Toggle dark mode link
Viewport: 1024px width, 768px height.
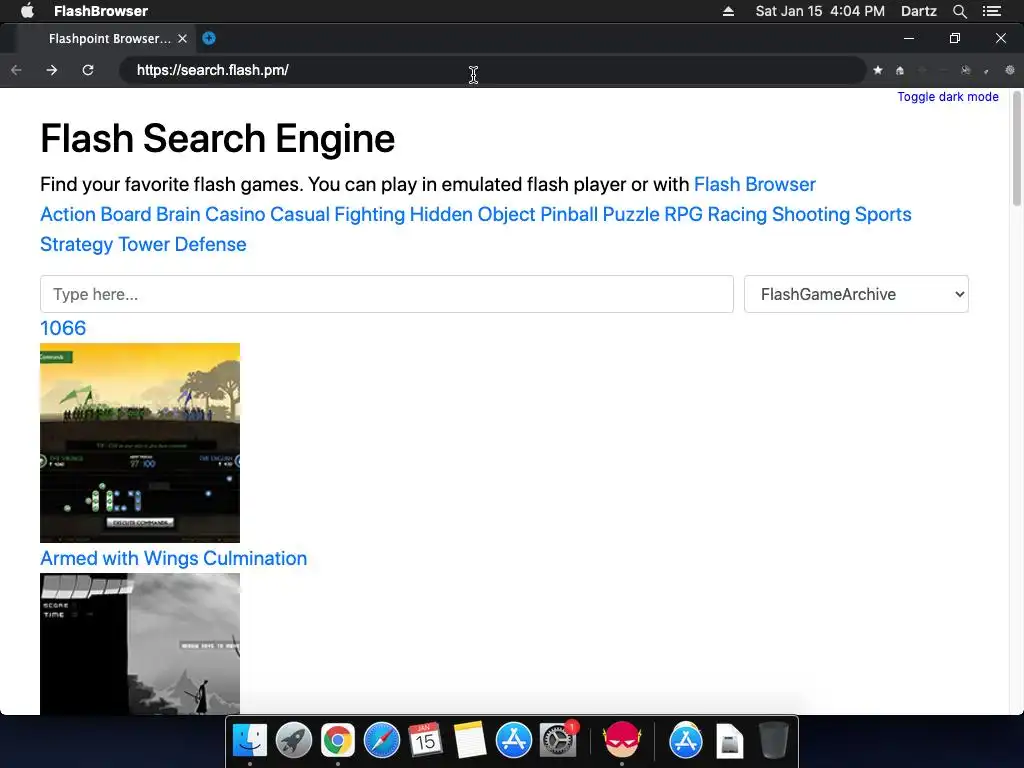click(948, 97)
